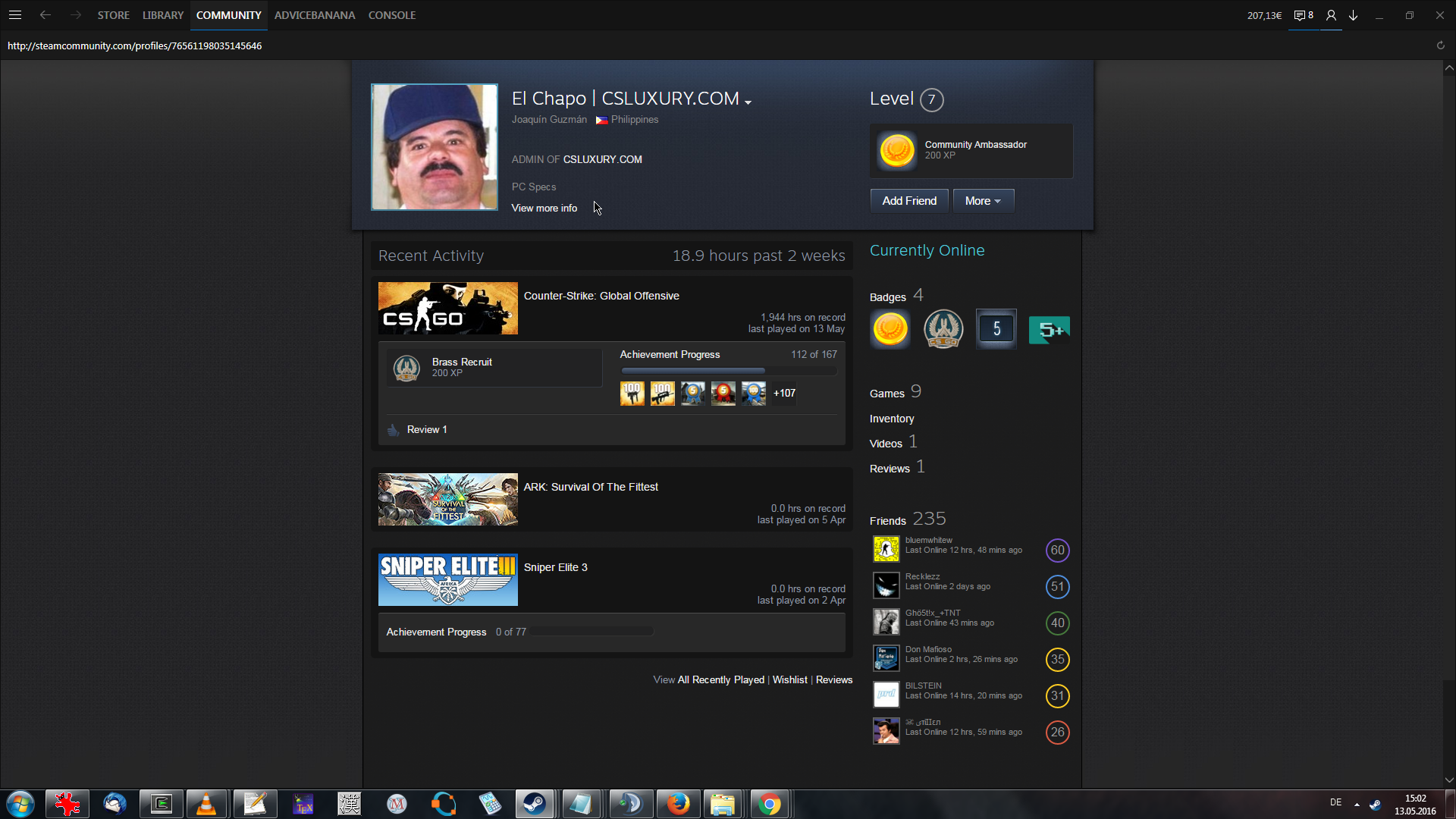The image size is (1456, 819).
Task: Reload the page with refresh icon
Action: [1440, 45]
